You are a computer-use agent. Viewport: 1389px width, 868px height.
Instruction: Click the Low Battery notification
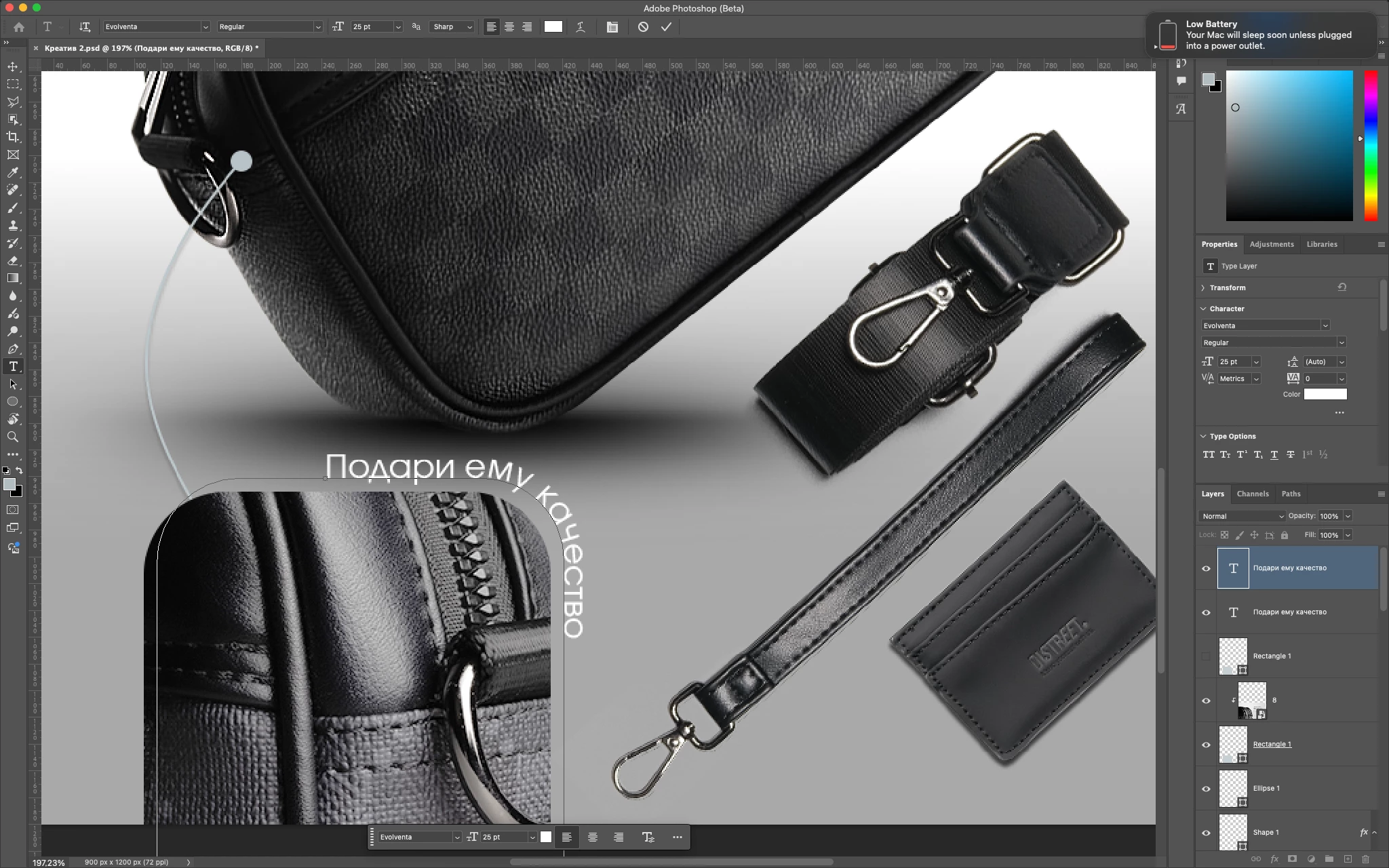coord(1261,35)
